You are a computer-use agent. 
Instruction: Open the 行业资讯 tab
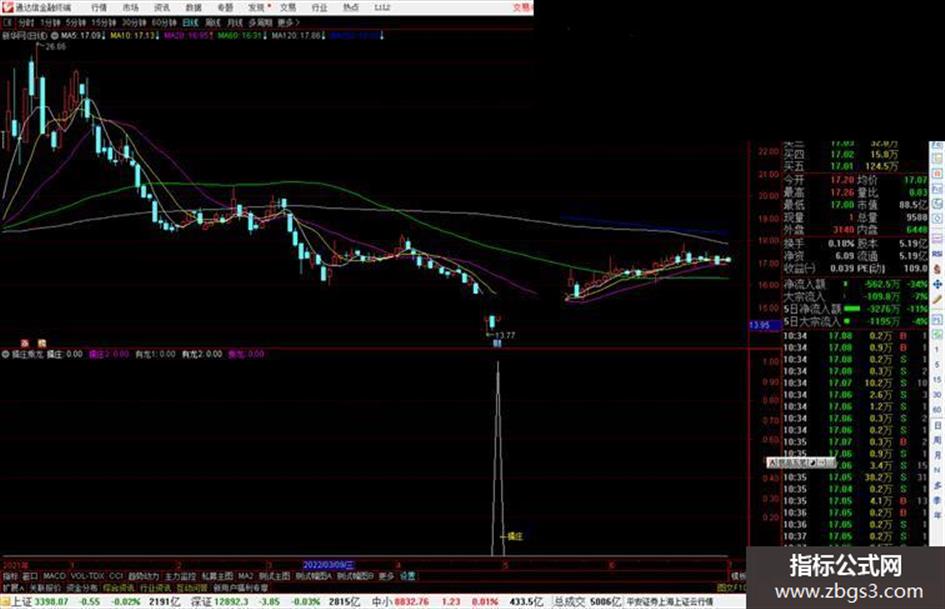pyautogui.click(x=155, y=587)
